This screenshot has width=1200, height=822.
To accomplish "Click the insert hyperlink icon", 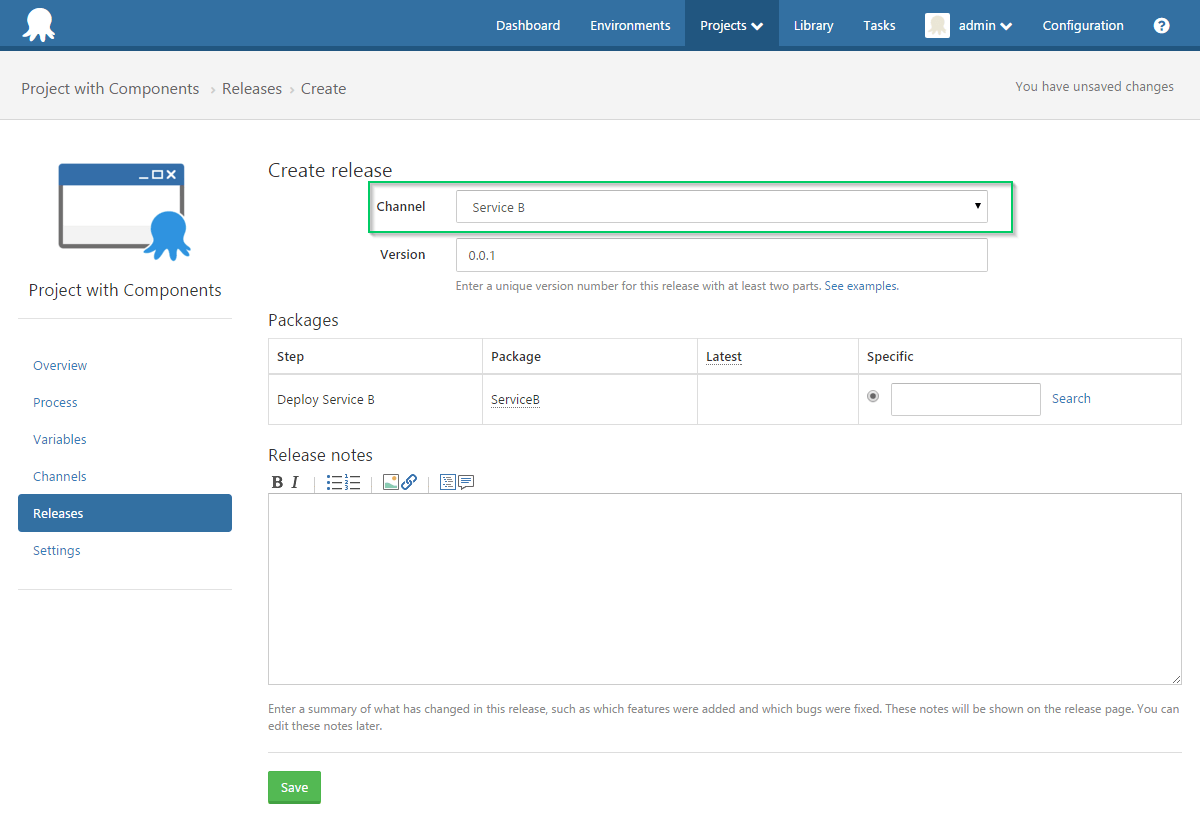I will (409, 482).
